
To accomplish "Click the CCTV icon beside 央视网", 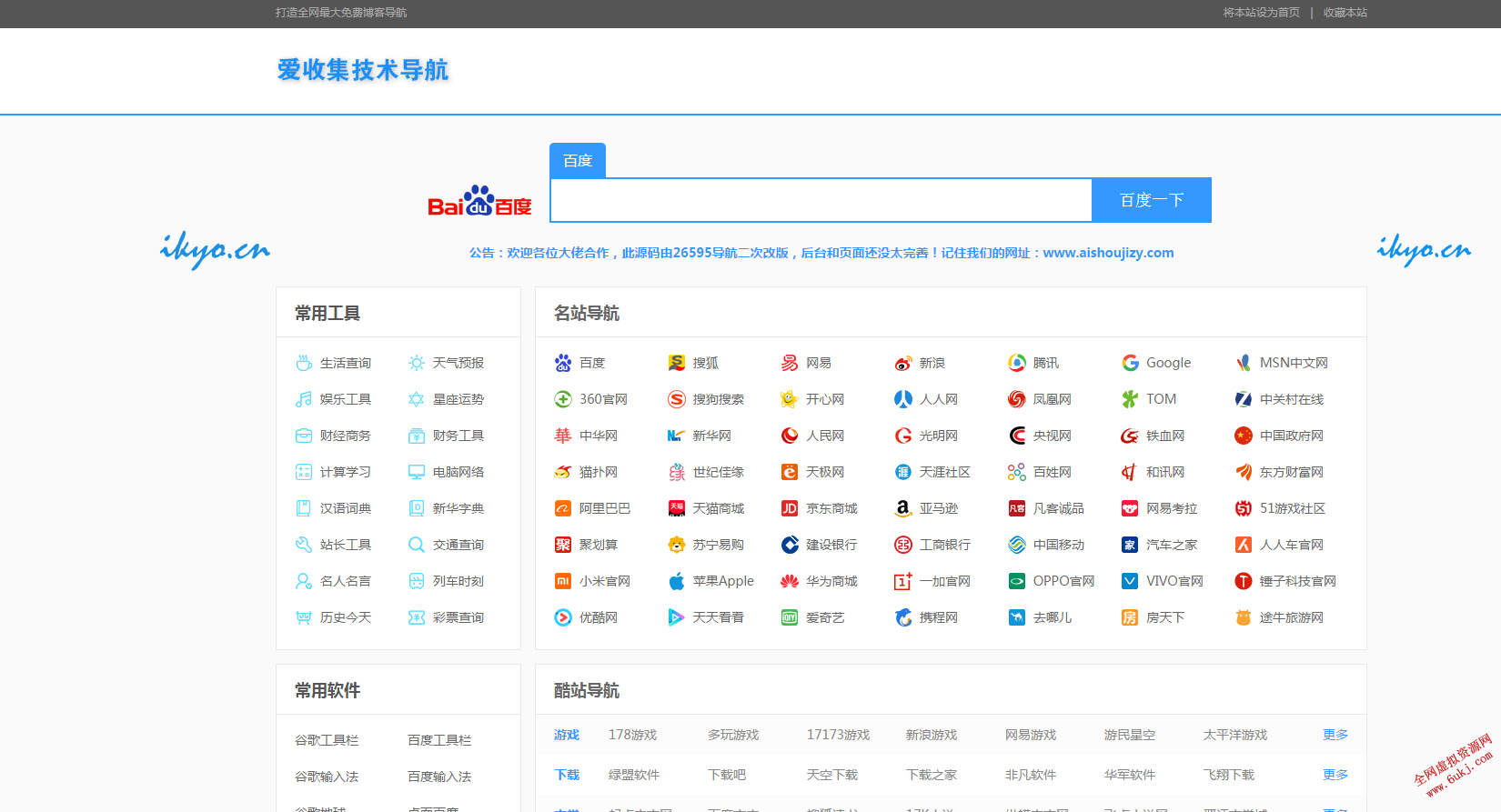I will tap(1017, 436).
